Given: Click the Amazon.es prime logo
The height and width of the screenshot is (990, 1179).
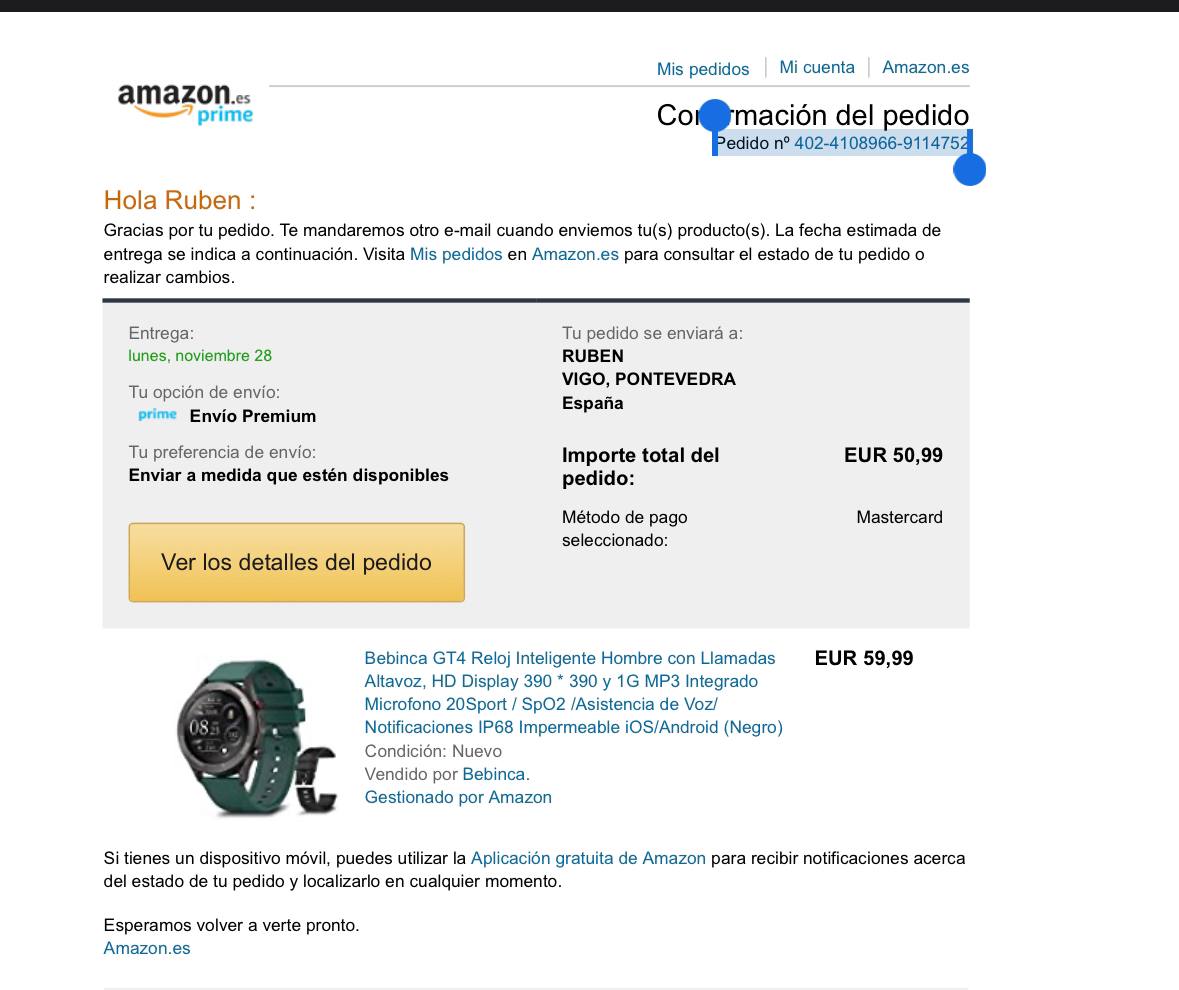Looking at the screenshot, I should (185, 103).
